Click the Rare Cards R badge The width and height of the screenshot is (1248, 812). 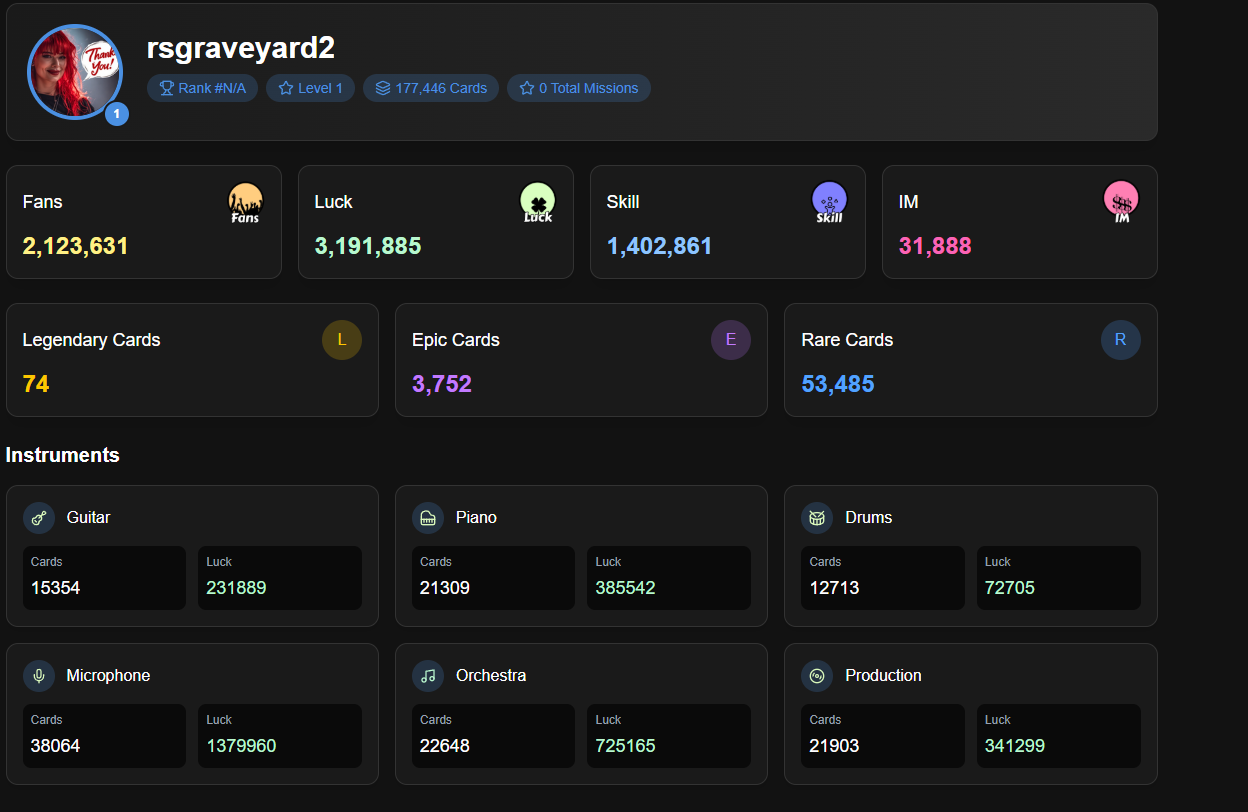tap(1121, 340)
